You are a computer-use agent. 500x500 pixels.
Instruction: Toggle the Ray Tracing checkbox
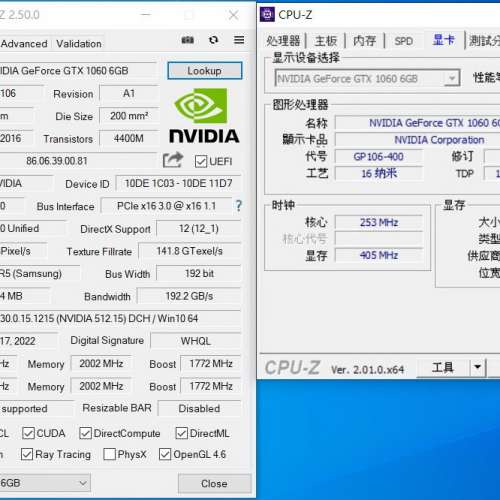[27, 454]
